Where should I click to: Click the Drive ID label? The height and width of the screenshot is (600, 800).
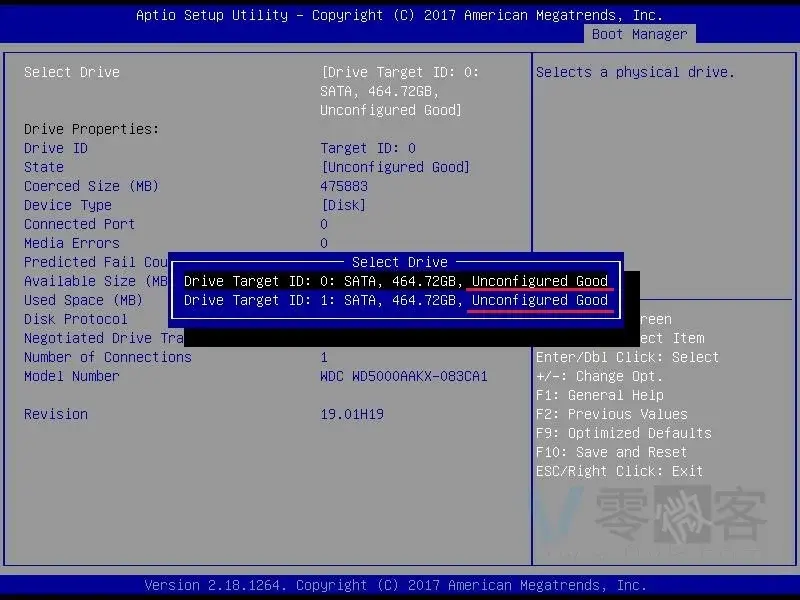click(56, 148)
